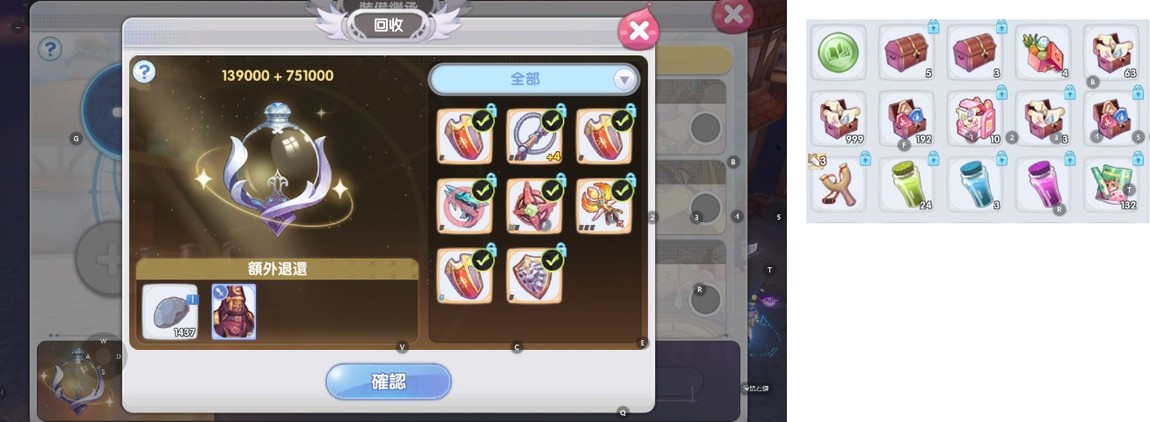Click the 確認 confirm button
Screen dimensions: 1150x422
(x=388, y=382)
